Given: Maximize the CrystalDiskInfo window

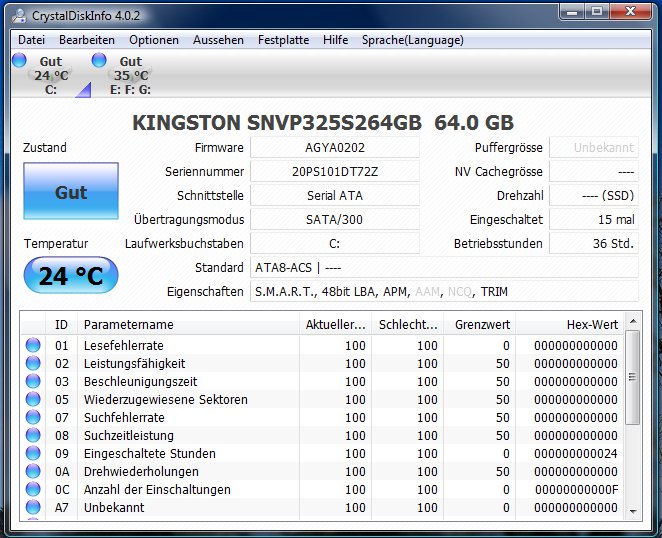Looking at the screenshot, I should 597,11.
